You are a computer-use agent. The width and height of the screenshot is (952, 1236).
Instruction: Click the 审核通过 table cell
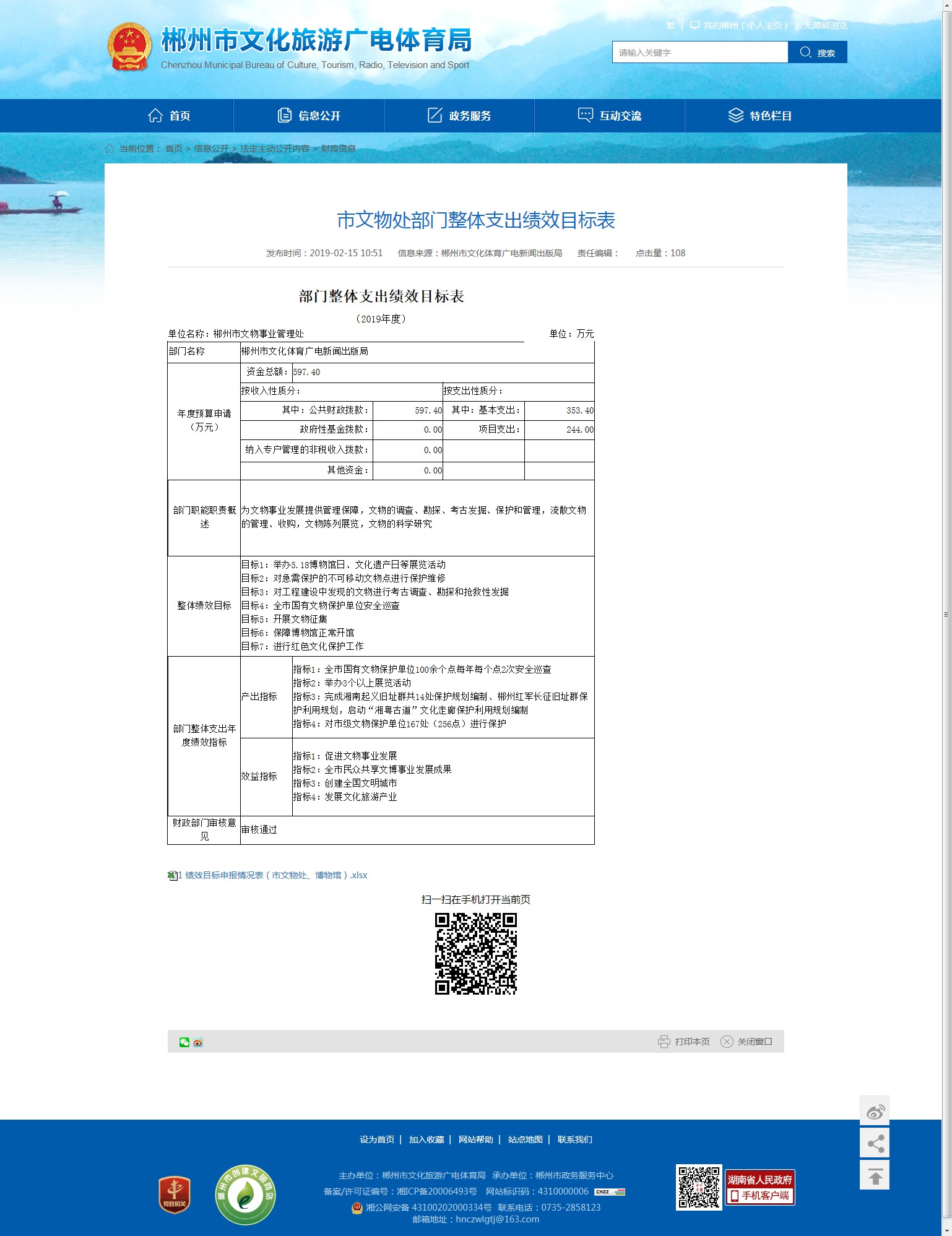pos(417,829)
